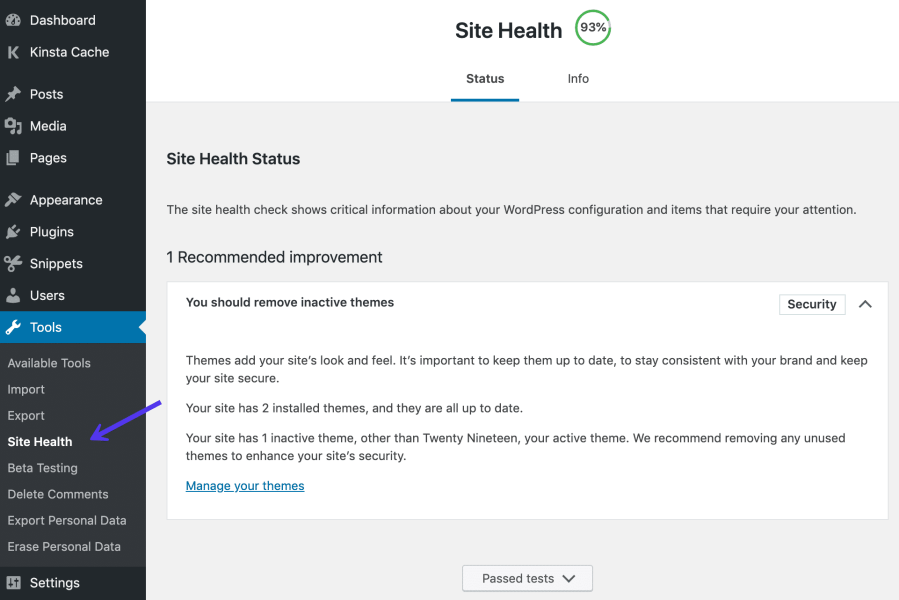
Task: Click the Plugins plug icon
Action: click(x=13, y=232)
